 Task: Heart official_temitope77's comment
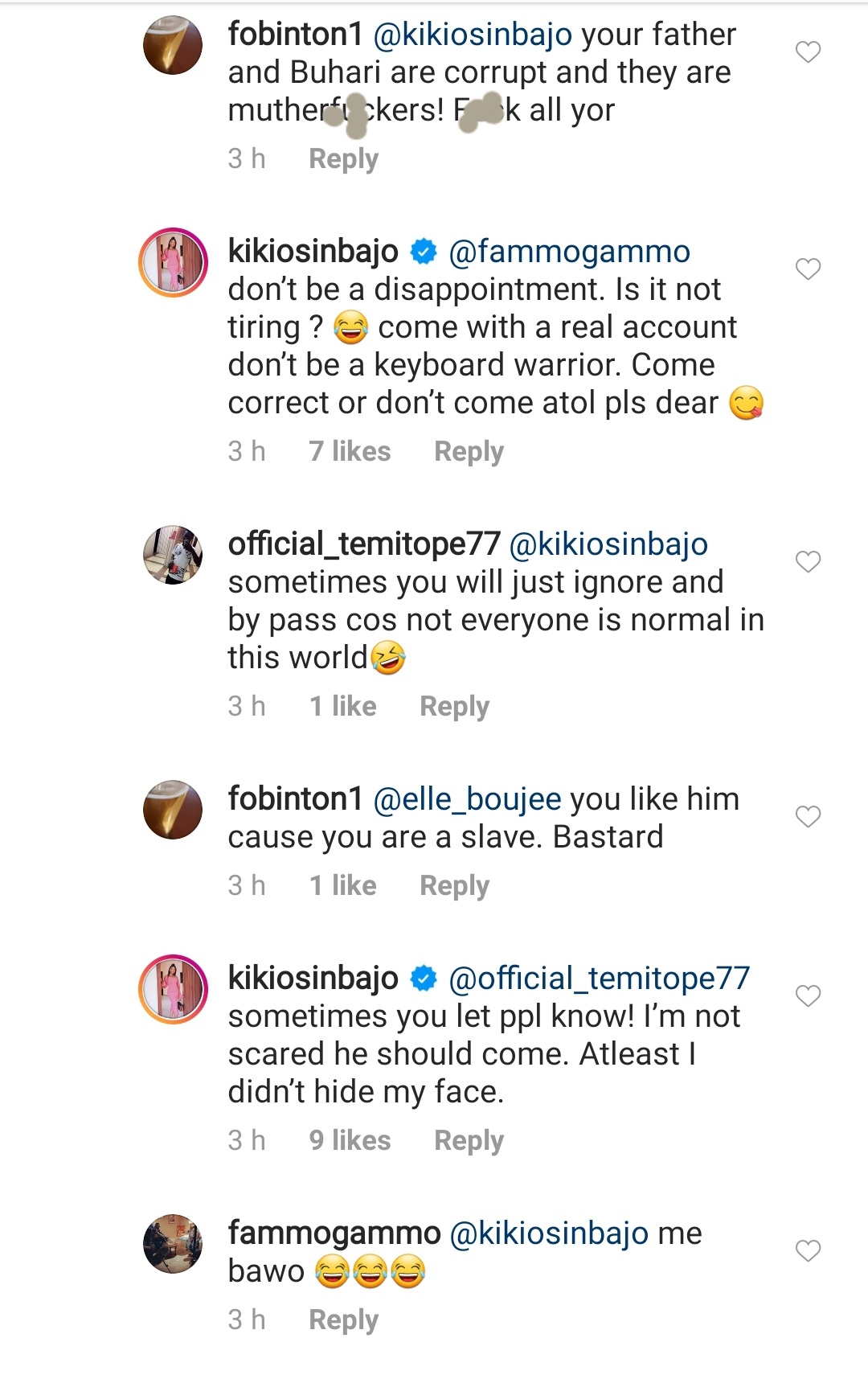[x=808, y=561]
